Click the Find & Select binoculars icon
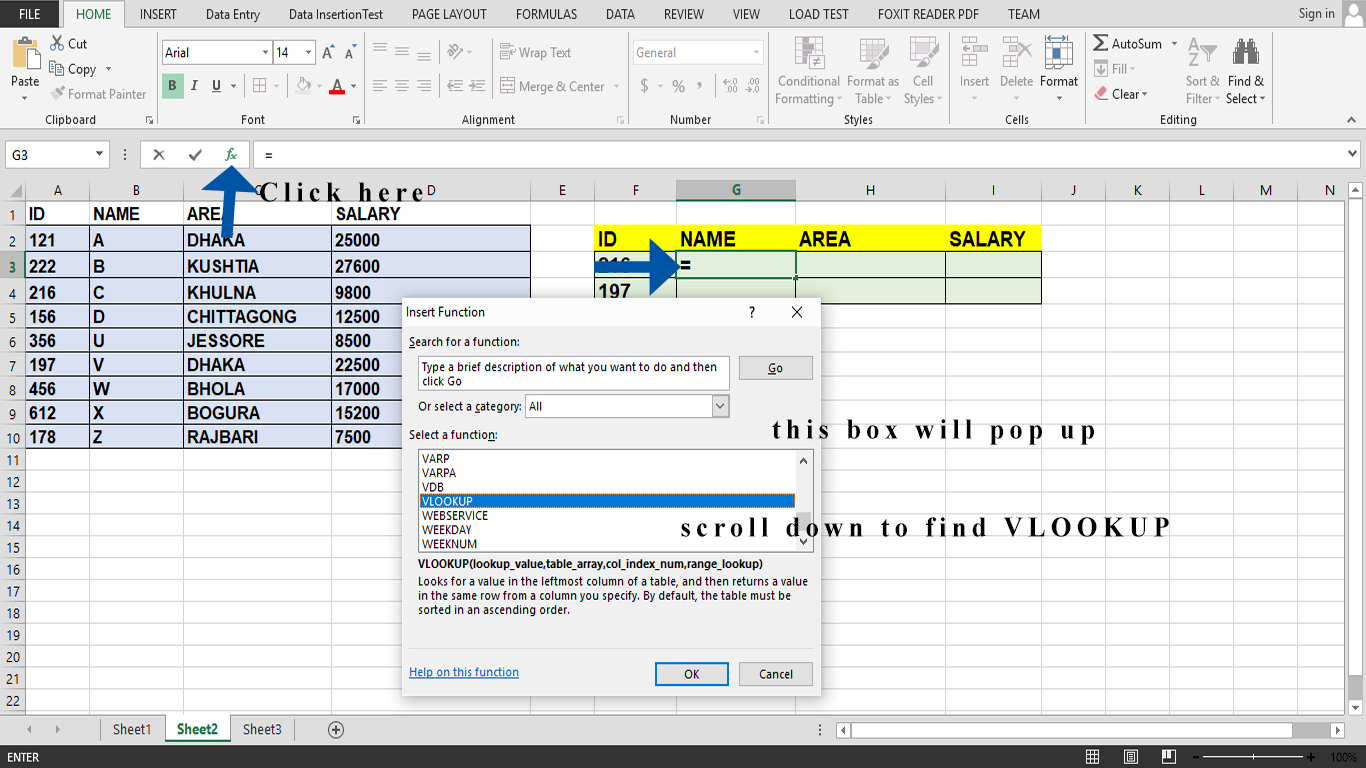 [x=1245, y=50]
